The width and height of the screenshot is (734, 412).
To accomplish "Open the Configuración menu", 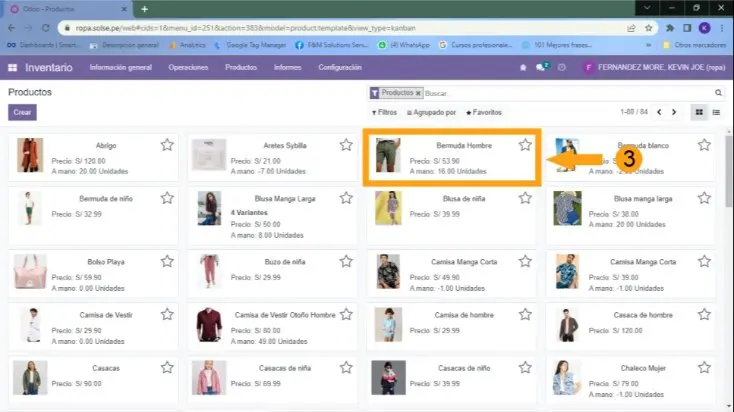I will pyautogui.click(x=339, y=67).
